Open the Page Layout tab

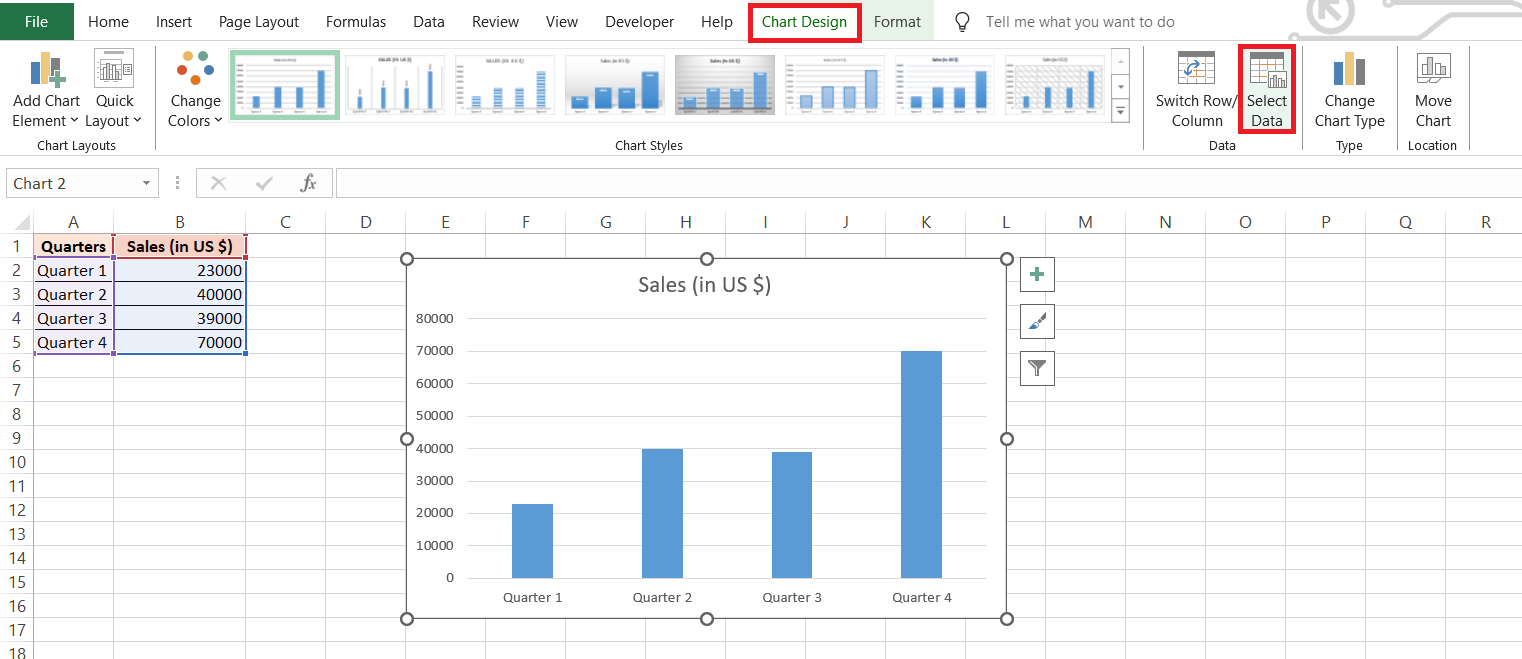click(259, 21)
